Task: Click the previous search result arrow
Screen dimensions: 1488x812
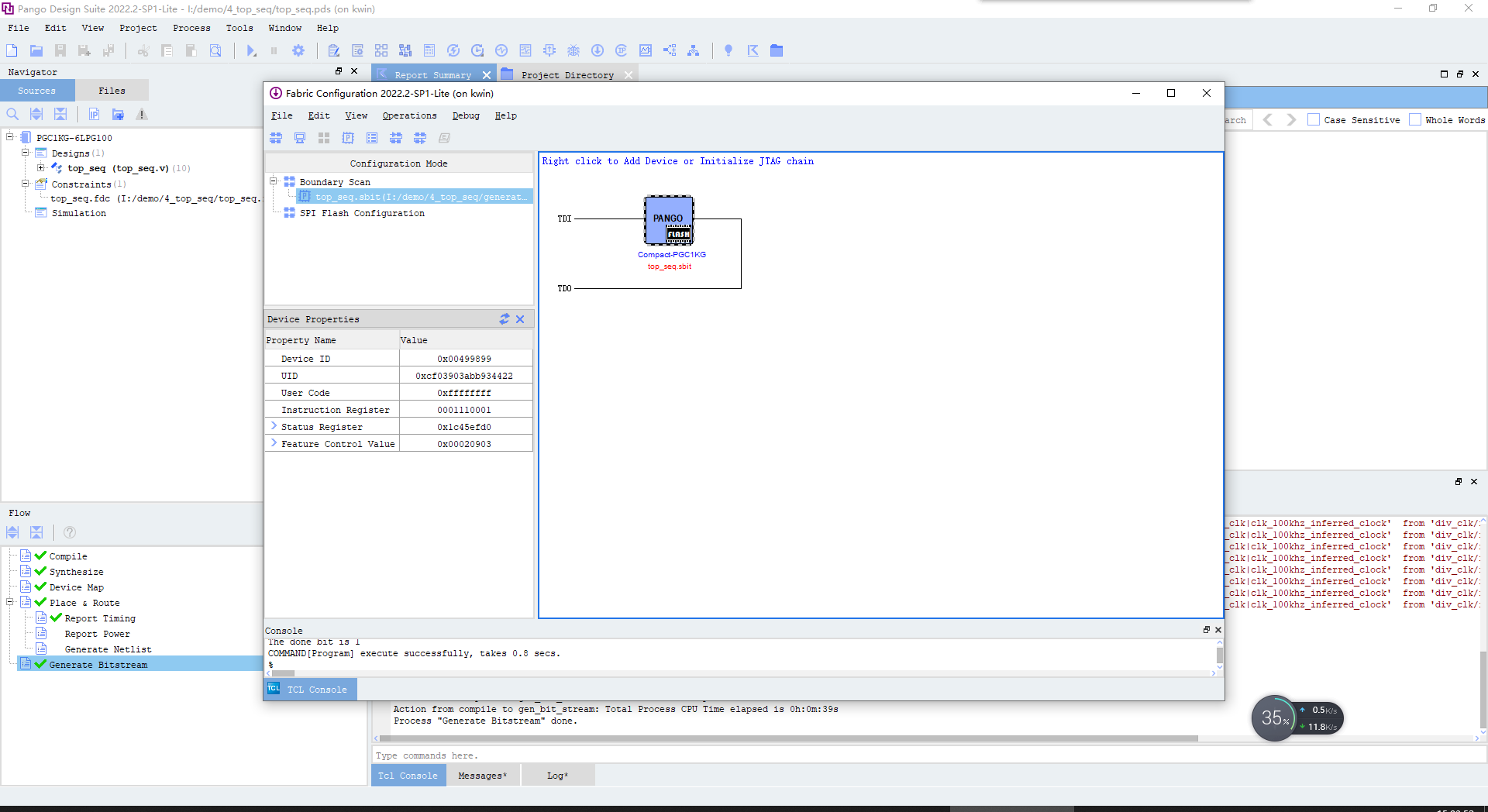Action: coord(1267,119)
